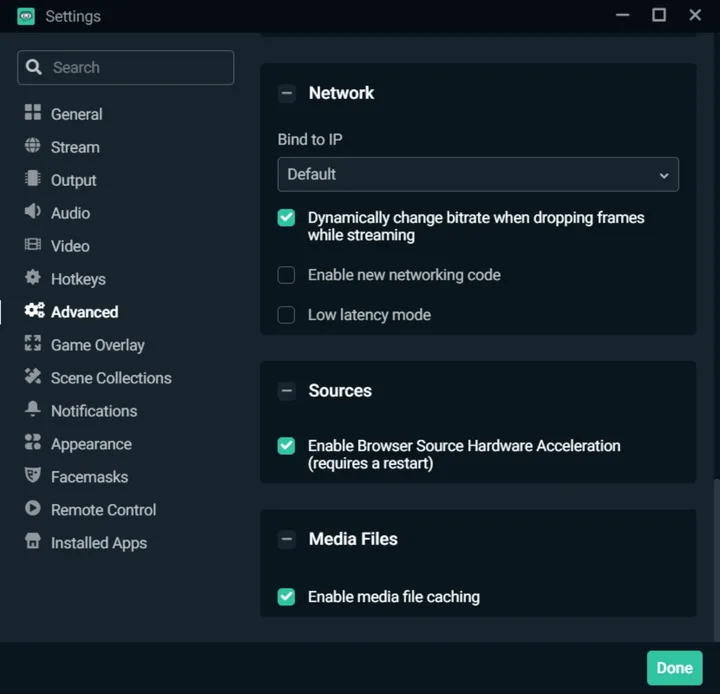The height and width of the screenshot is (694, 720).
Task: Click the Hotkeys gear icon
Action: 33,277
